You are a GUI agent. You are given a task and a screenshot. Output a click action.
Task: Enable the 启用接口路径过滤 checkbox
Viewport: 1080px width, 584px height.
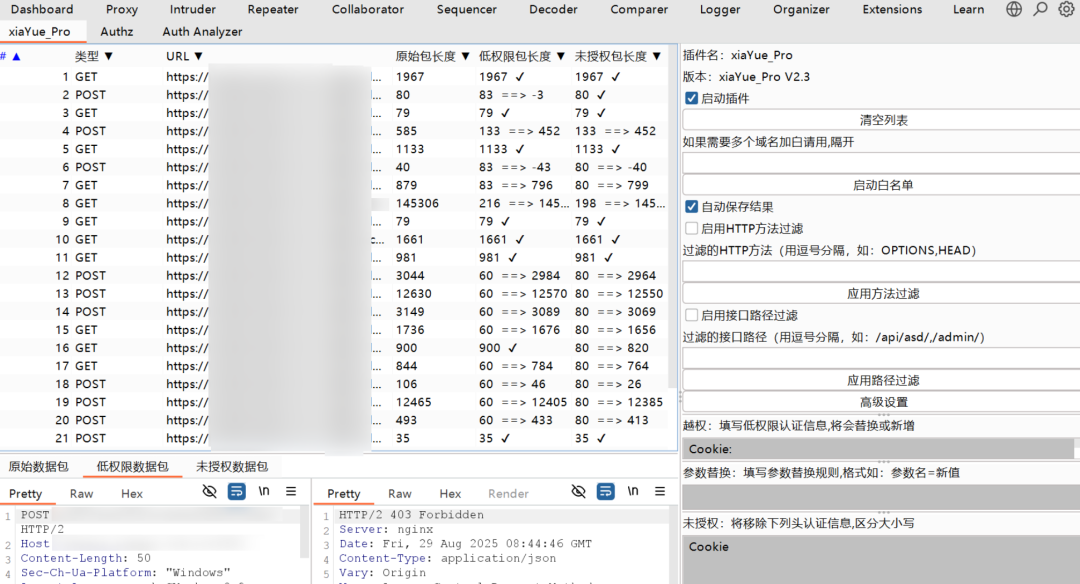(x=692, y=315)
